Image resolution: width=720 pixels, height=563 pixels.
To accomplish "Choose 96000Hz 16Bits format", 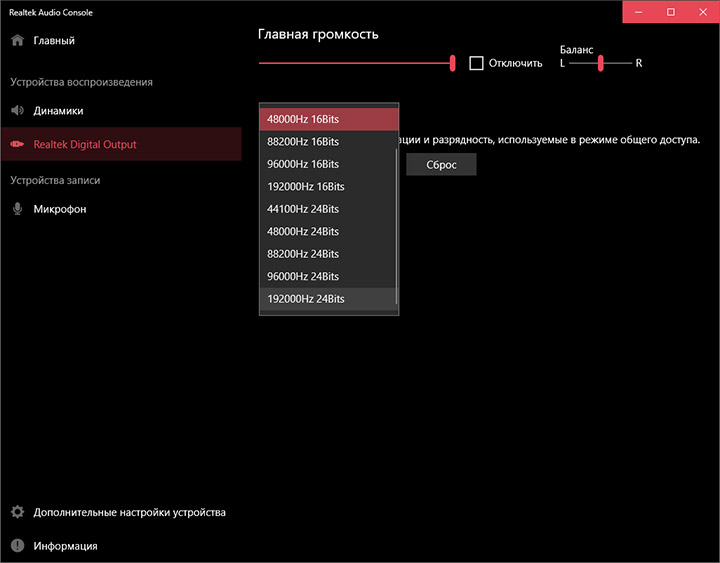I will click(x=328, y=164).
